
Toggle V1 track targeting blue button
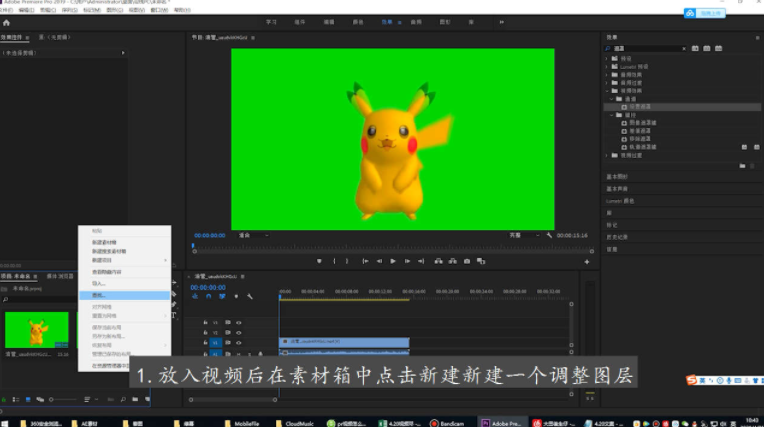point(215,343)
